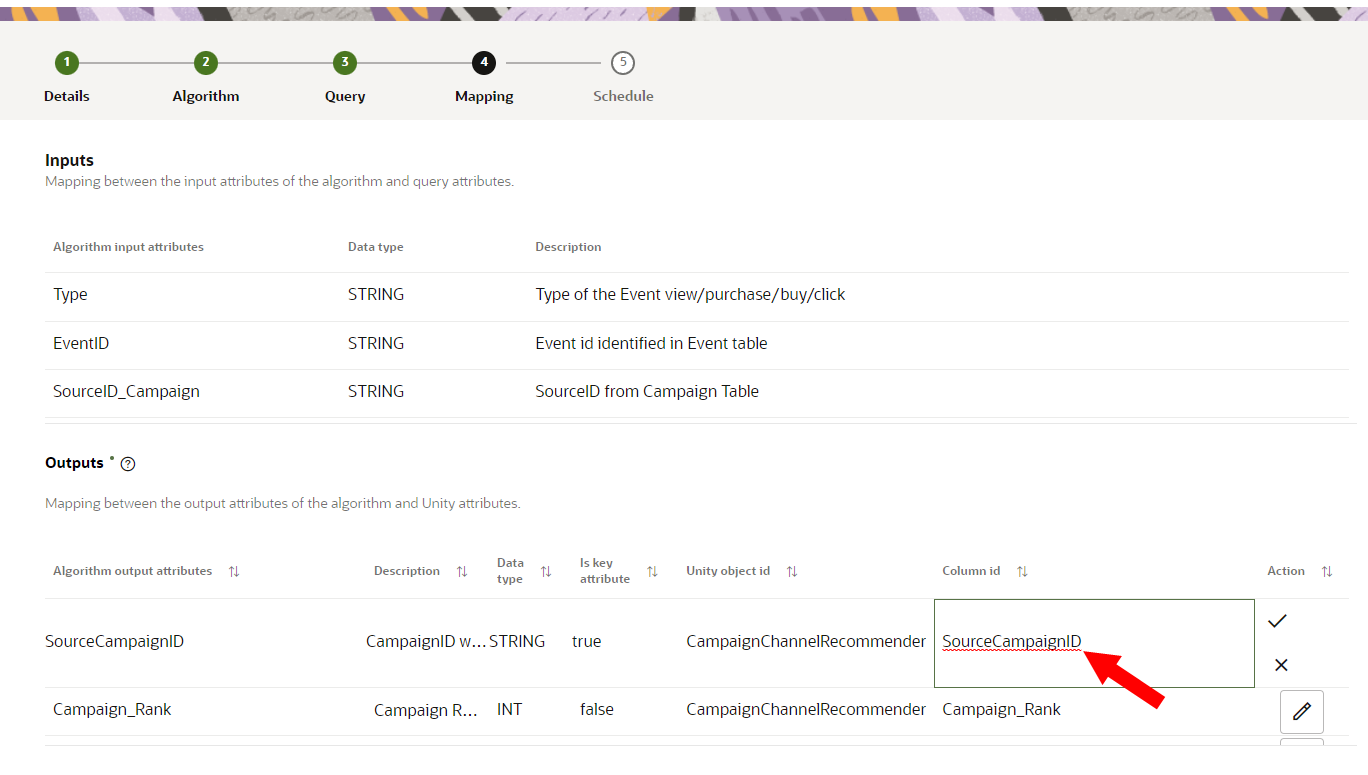Select the EventID input attribute cell

point(81,343)
